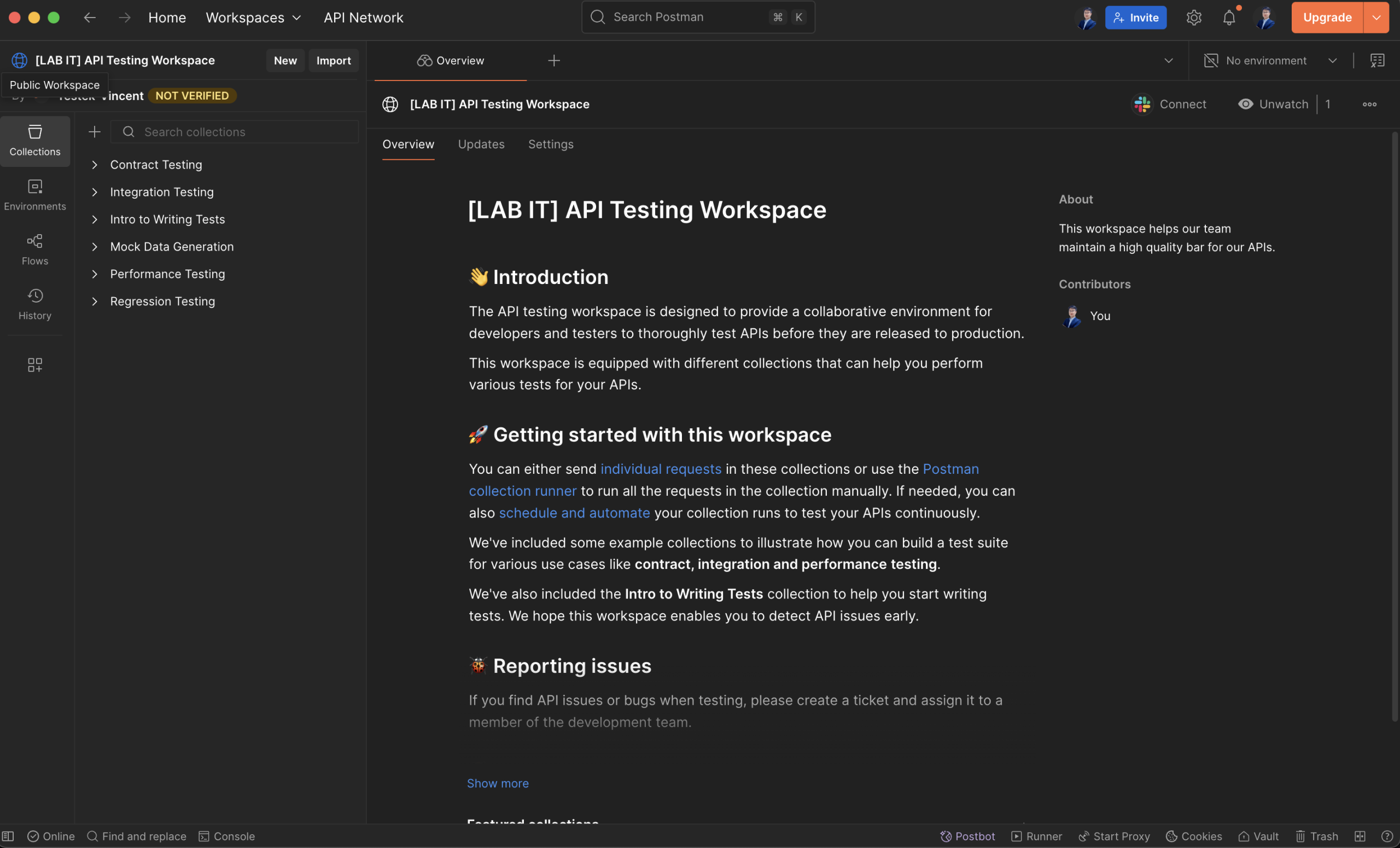Image resolution: width=1400 pixels, height=848 pixels.
Task: Click the notifications bell icon
Action: [1229, 18]
